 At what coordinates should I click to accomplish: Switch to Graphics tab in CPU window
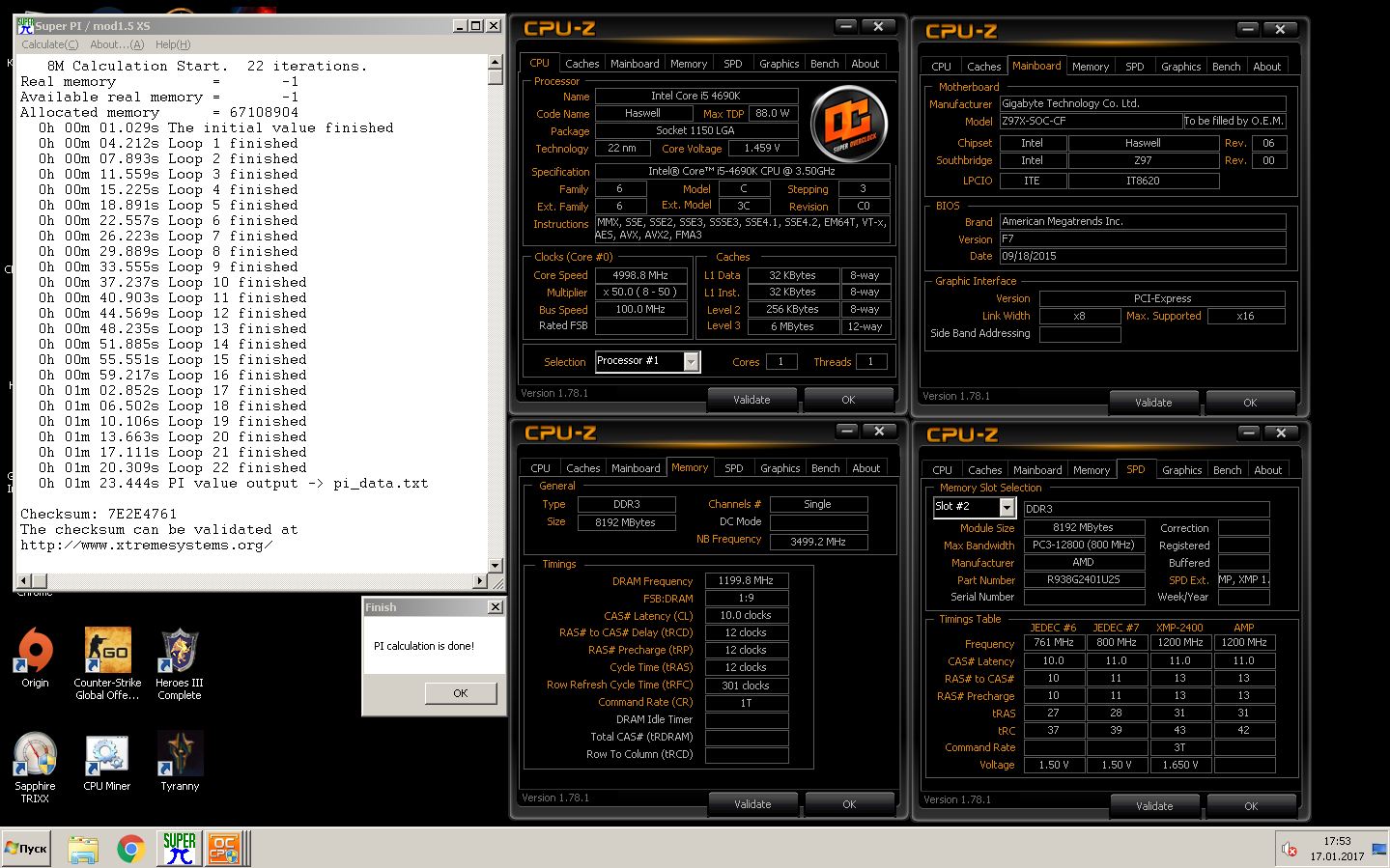pos(780,64)
